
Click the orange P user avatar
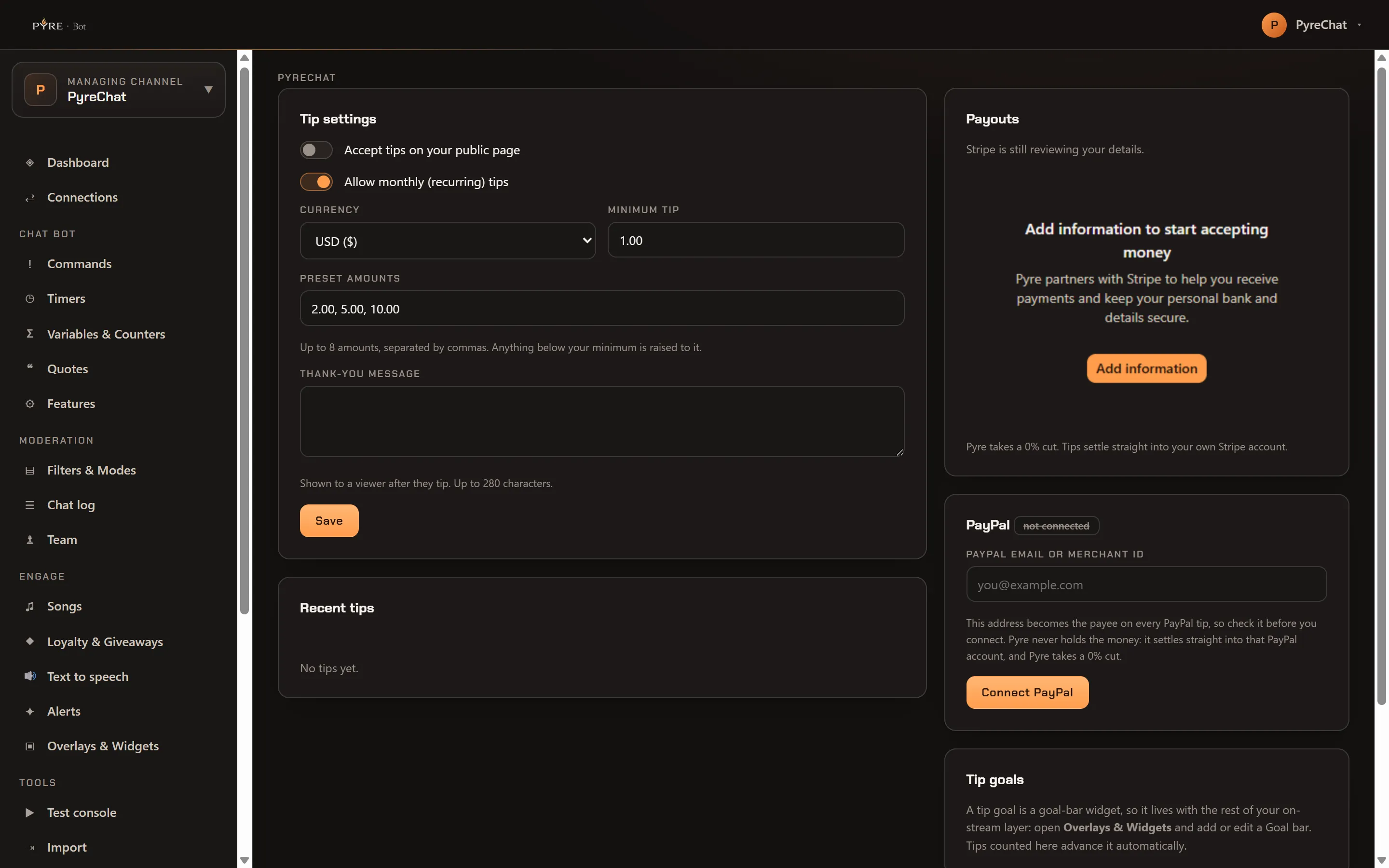tap(1274, 25)
